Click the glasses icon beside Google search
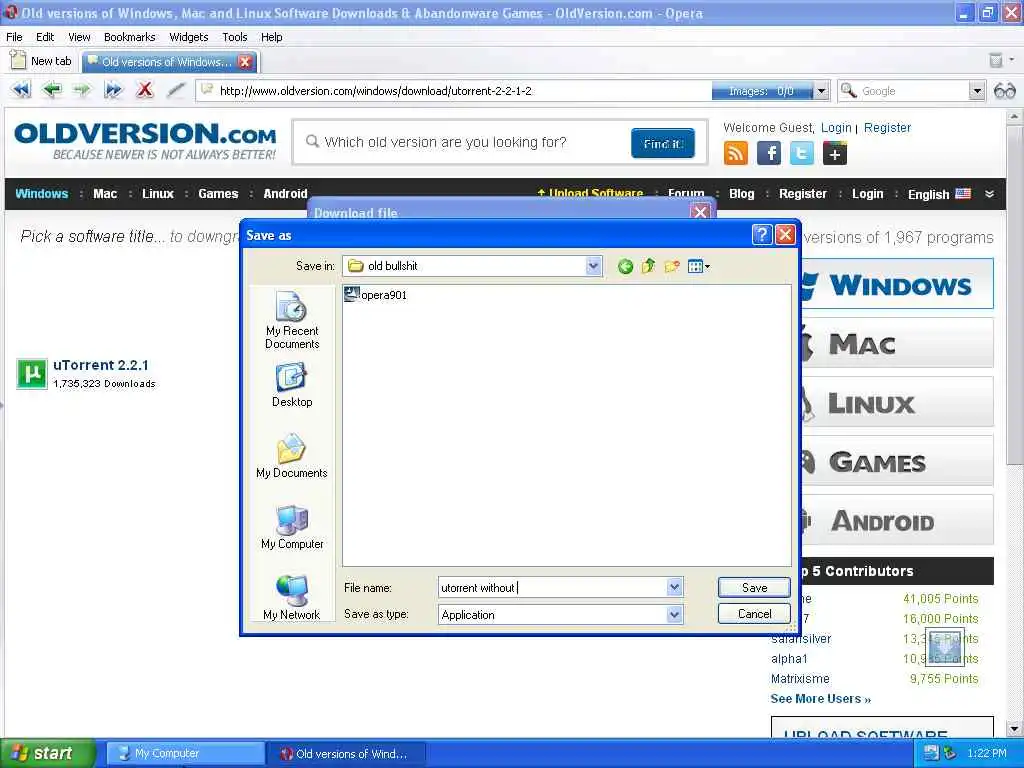 (1004, 91)
